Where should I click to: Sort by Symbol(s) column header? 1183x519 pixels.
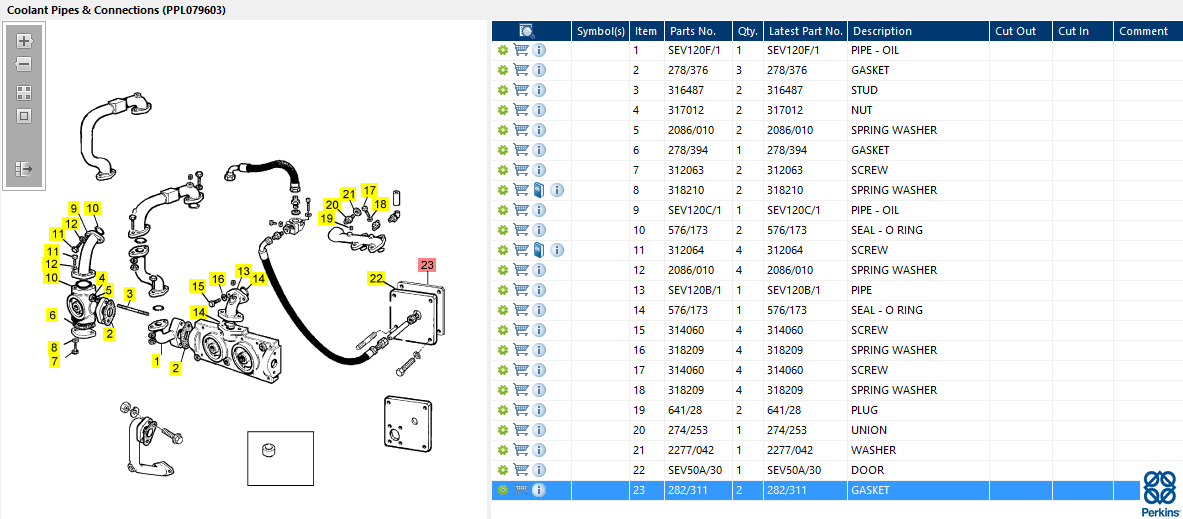pyautogui.click(x=601, y=31)
